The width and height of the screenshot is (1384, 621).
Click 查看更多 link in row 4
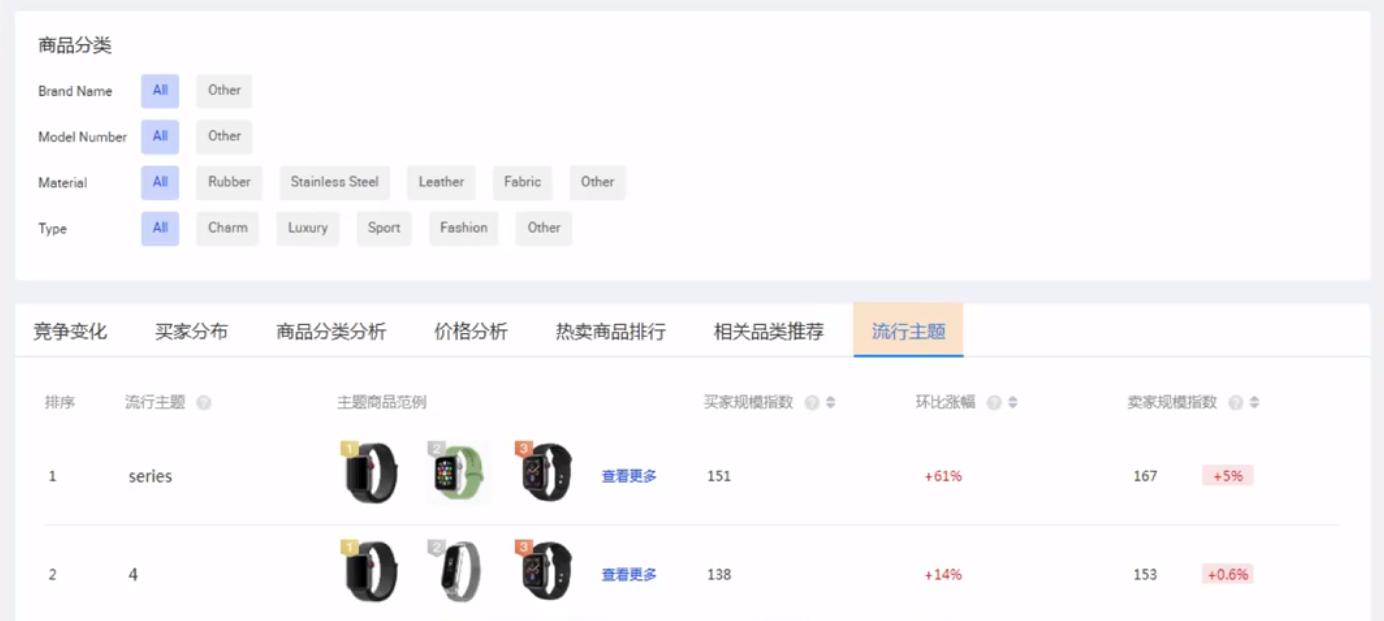629,575
